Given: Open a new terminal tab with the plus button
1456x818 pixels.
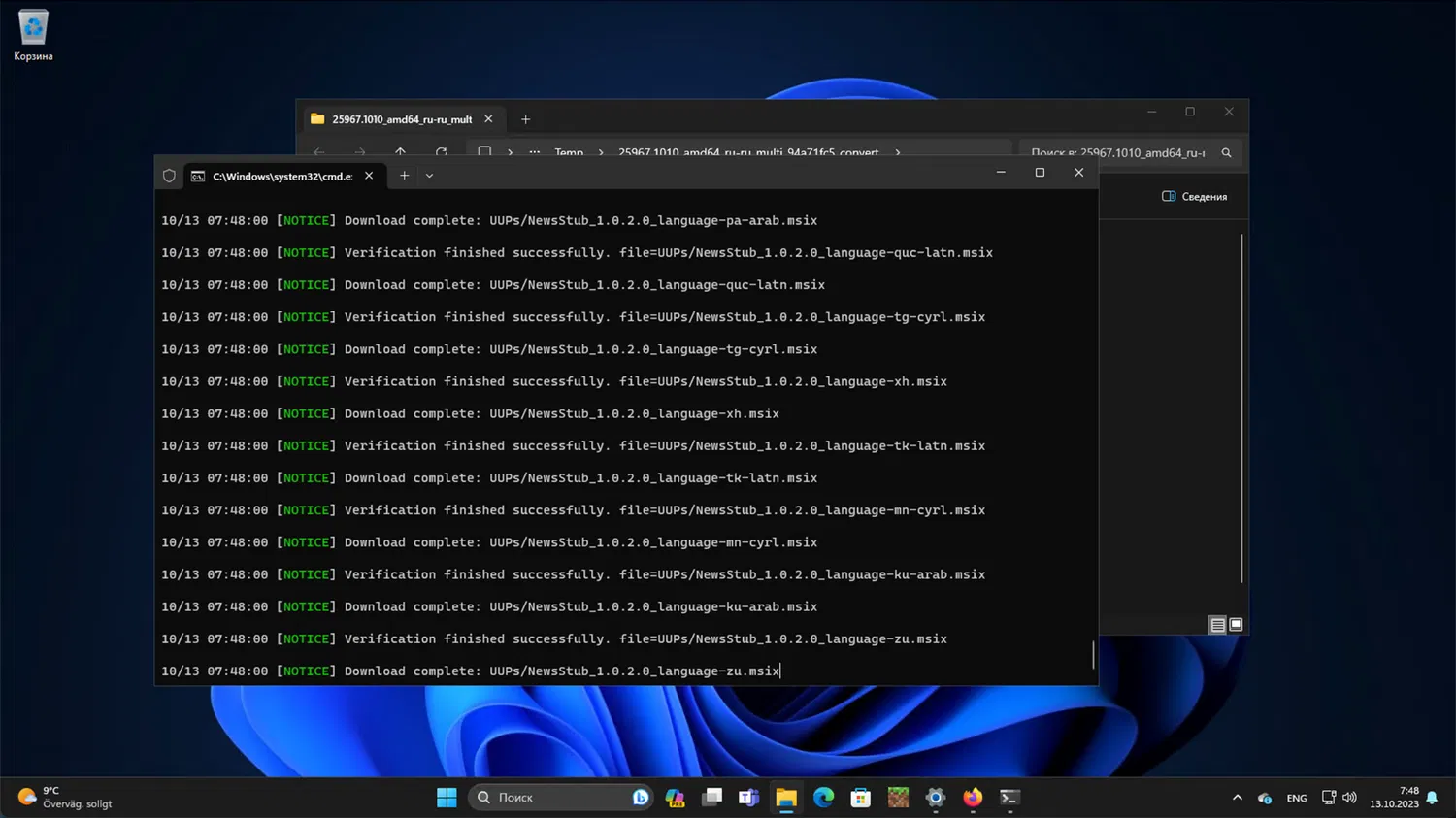Looking at the screenshot, I should pos(404,176).
